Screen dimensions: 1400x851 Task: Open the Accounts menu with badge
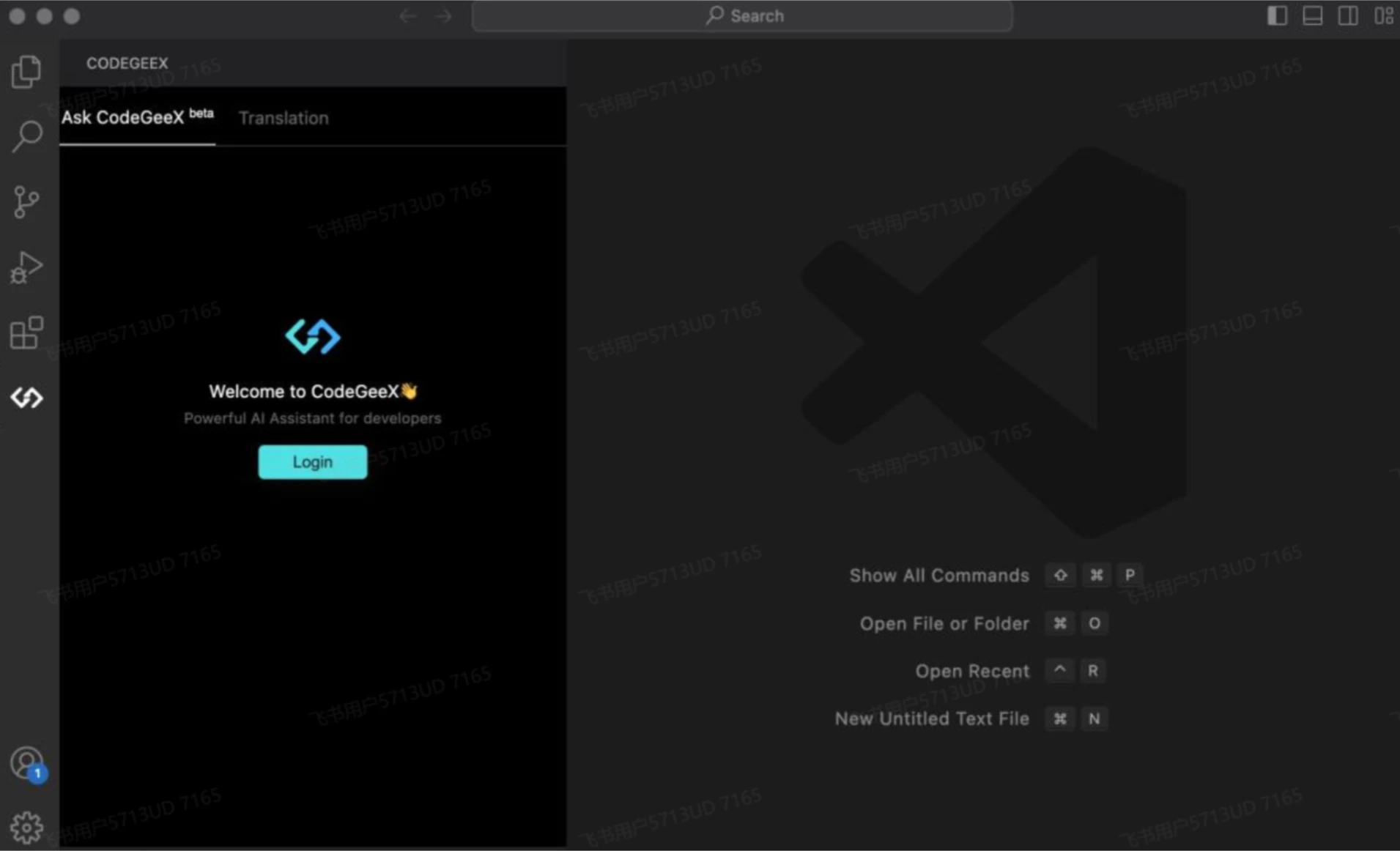coord(27,764)
